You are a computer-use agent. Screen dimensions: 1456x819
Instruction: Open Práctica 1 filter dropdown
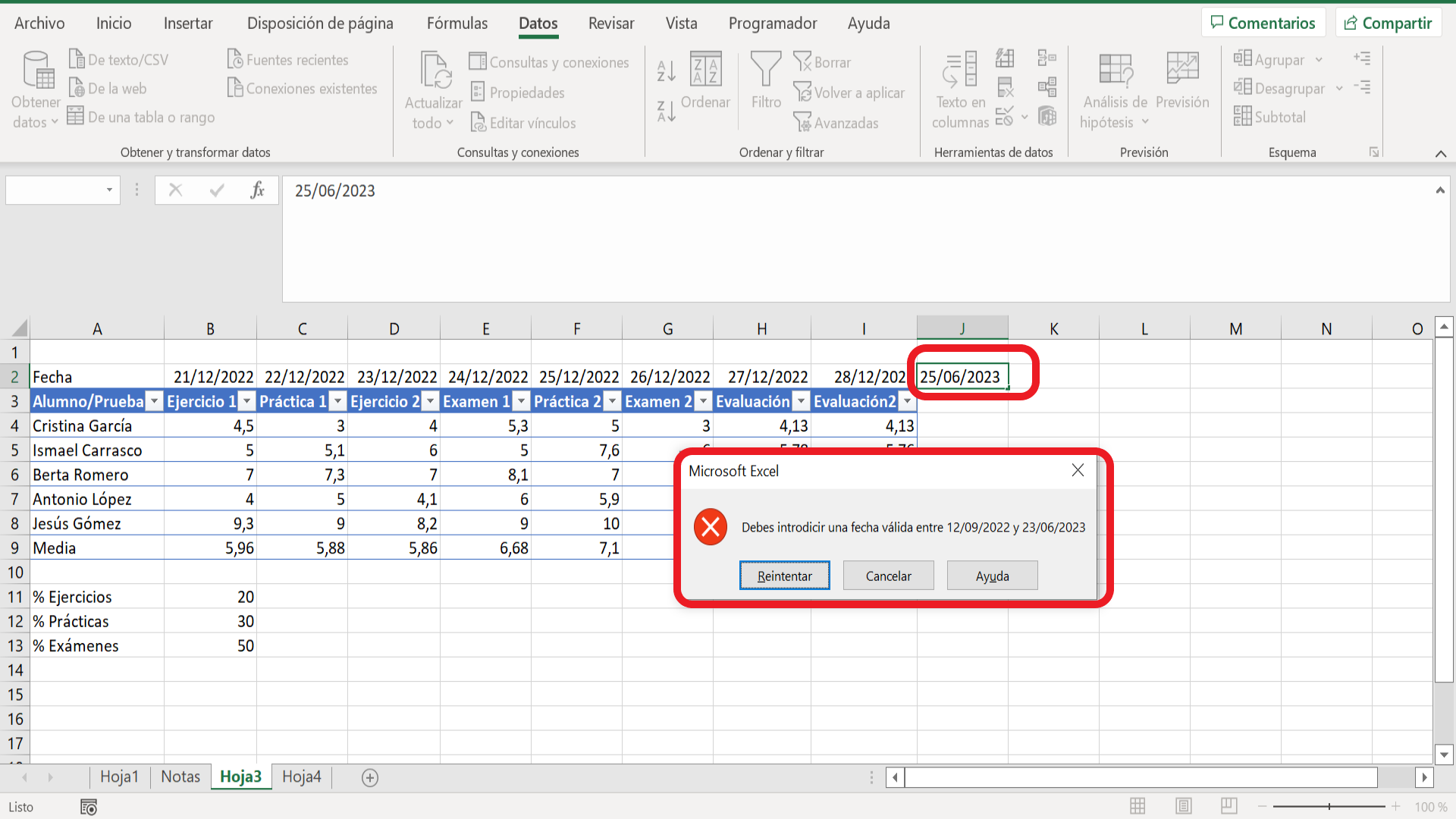tap(338, 402)
